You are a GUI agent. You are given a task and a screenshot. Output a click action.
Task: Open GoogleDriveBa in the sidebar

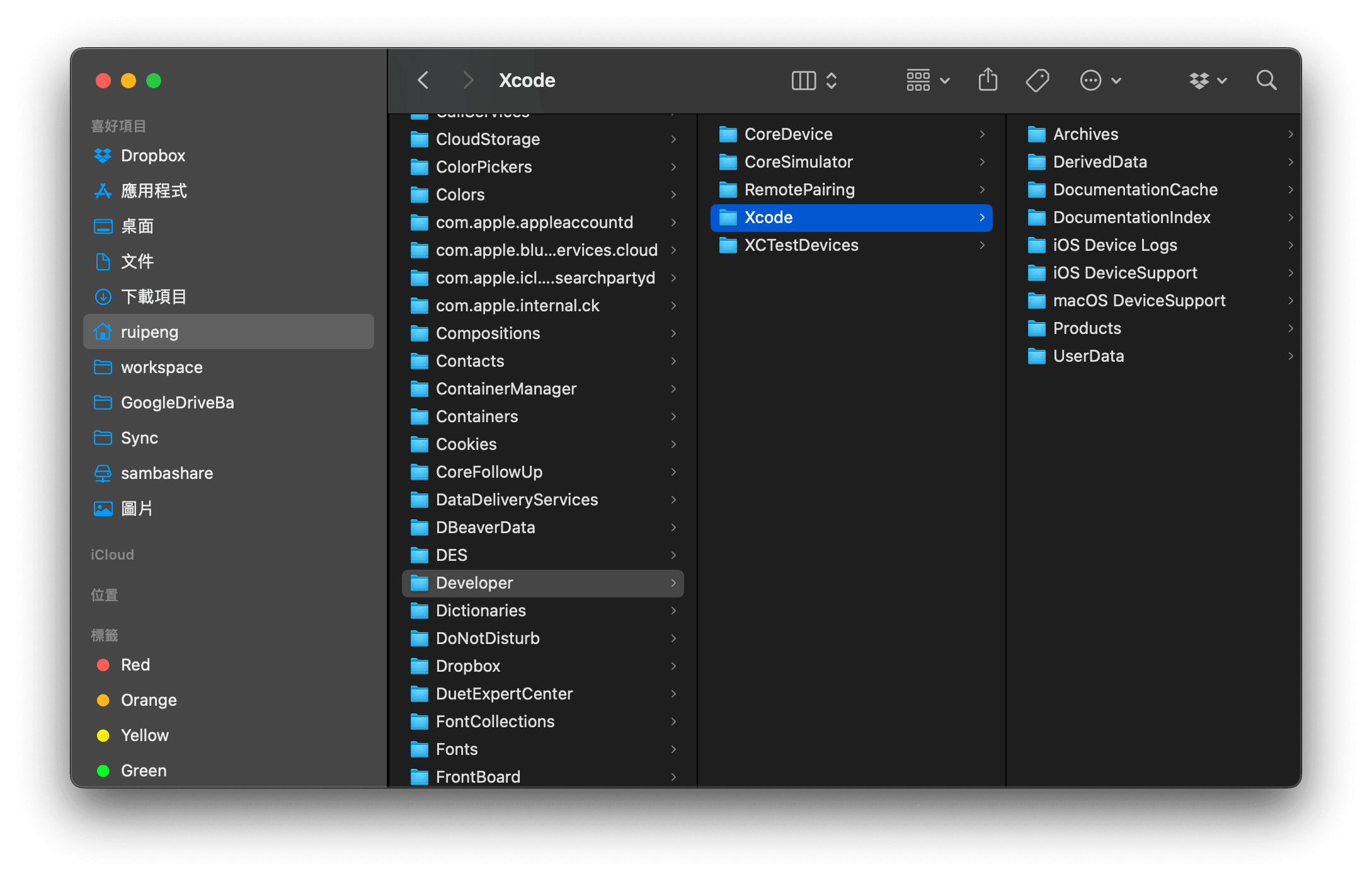229,403
